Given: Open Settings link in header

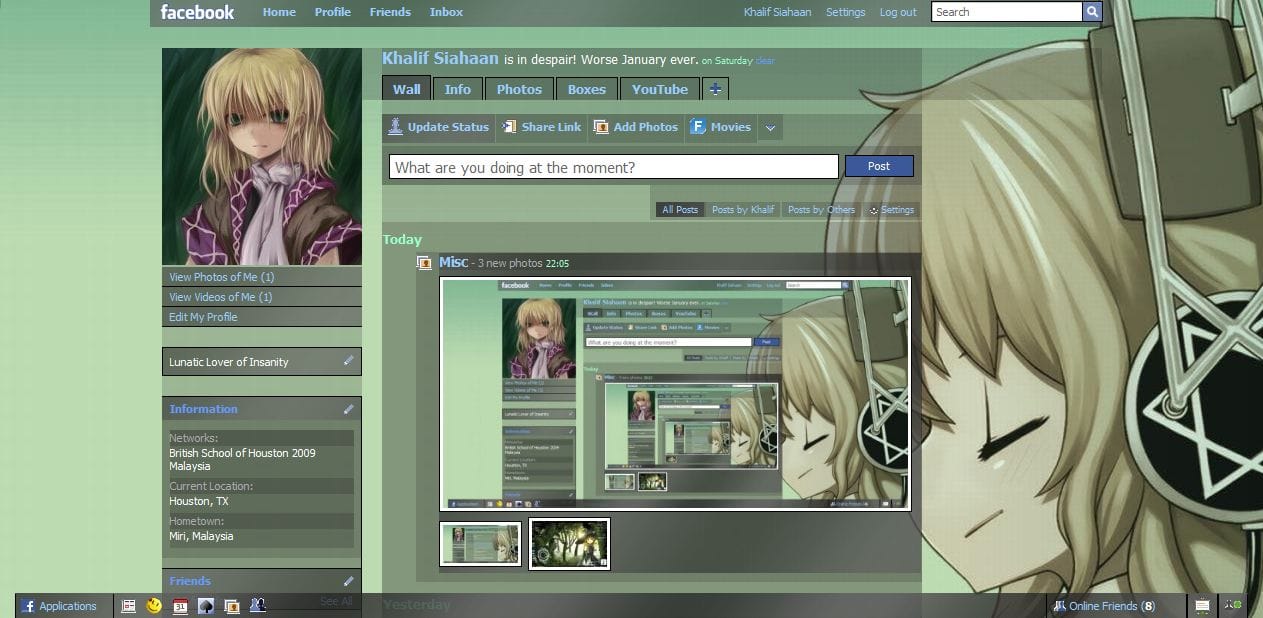Looking at the screenshot, I should pos(846,12).
